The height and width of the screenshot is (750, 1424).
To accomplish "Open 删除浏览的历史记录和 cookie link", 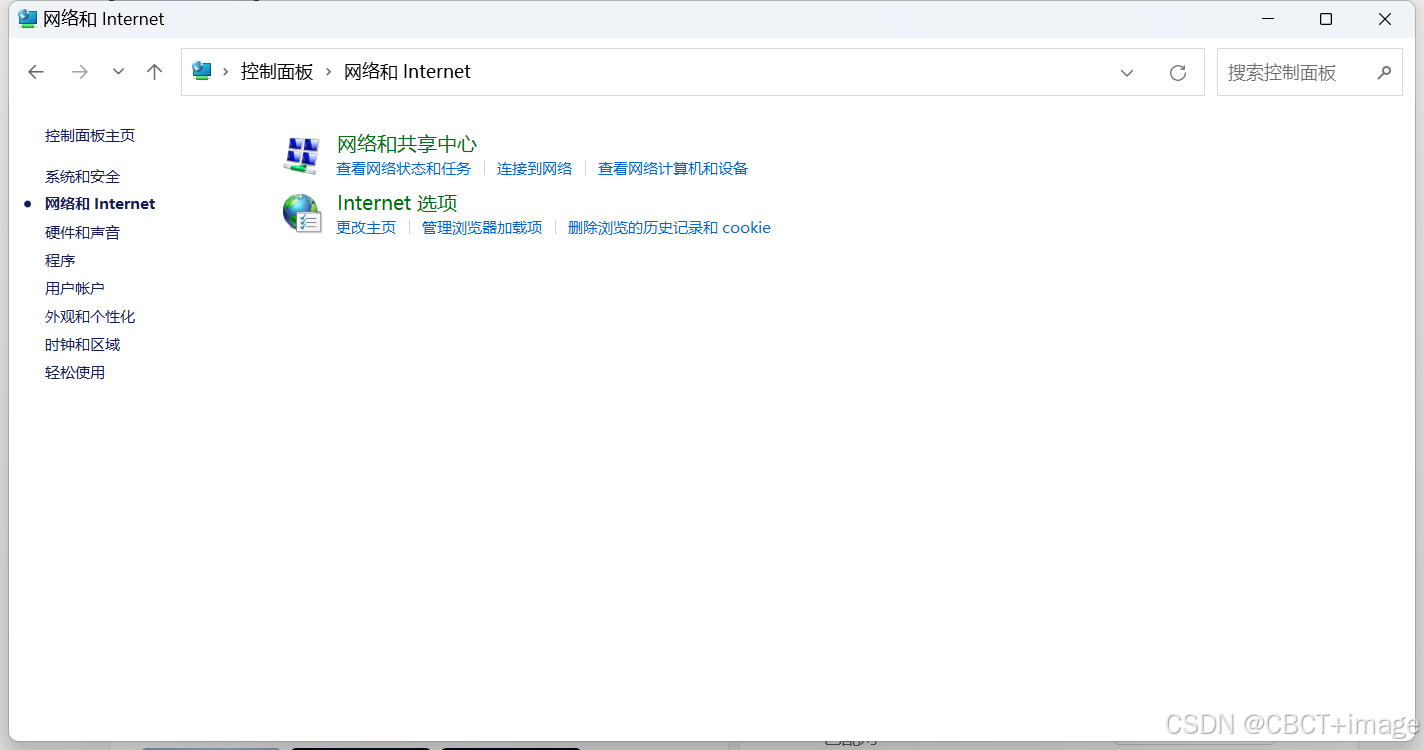I will tap(669, 228).
